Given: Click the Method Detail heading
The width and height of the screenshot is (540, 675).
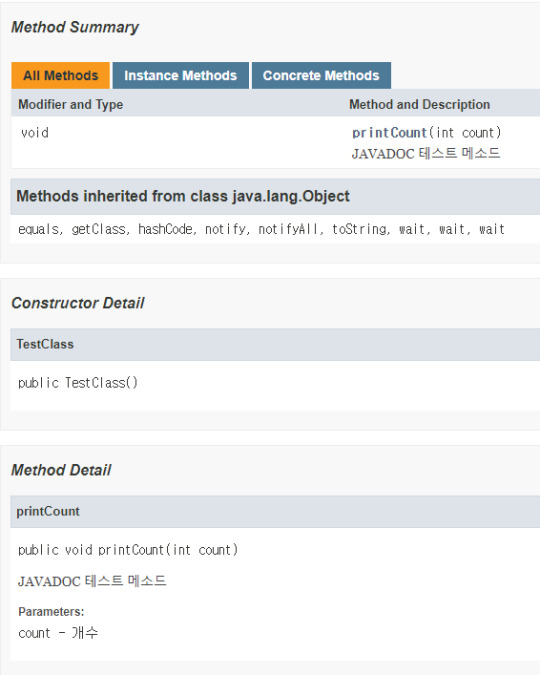Looking at the screenshot, I should click(61, 470).
